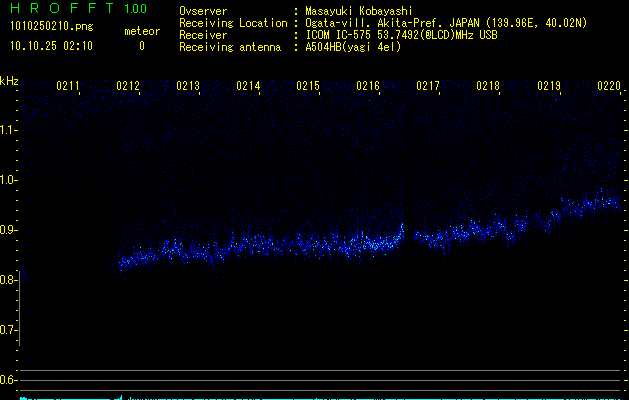Select observer name Masayuki Kobayashi
This screenshot has height=400, width=629.
pos(359,11)
